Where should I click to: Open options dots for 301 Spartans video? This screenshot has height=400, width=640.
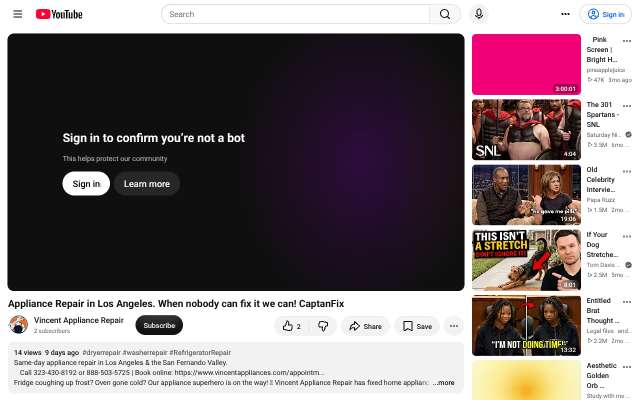(627, 106)
